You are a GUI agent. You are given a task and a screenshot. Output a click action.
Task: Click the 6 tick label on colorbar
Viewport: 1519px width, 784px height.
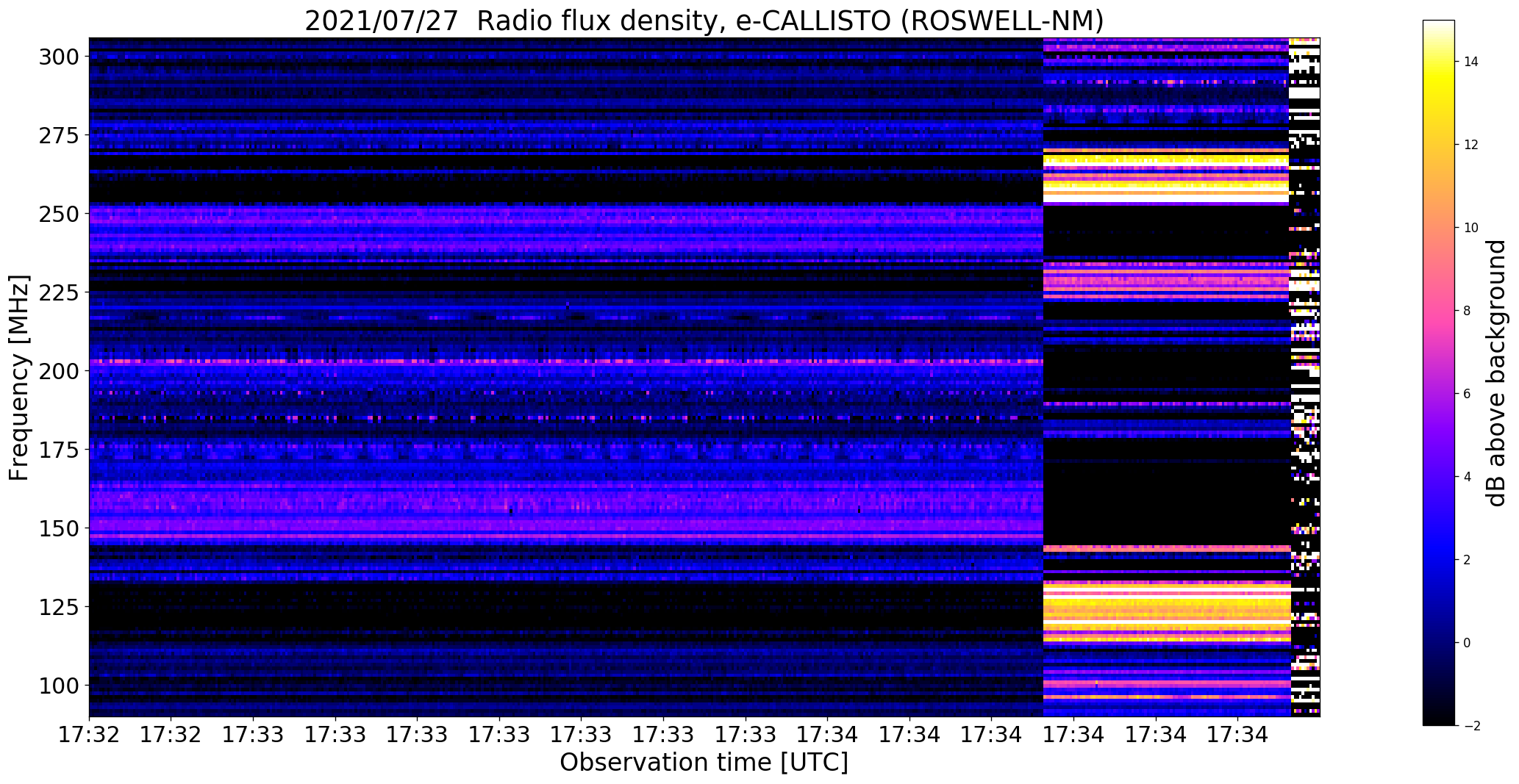pos(1467,394)
